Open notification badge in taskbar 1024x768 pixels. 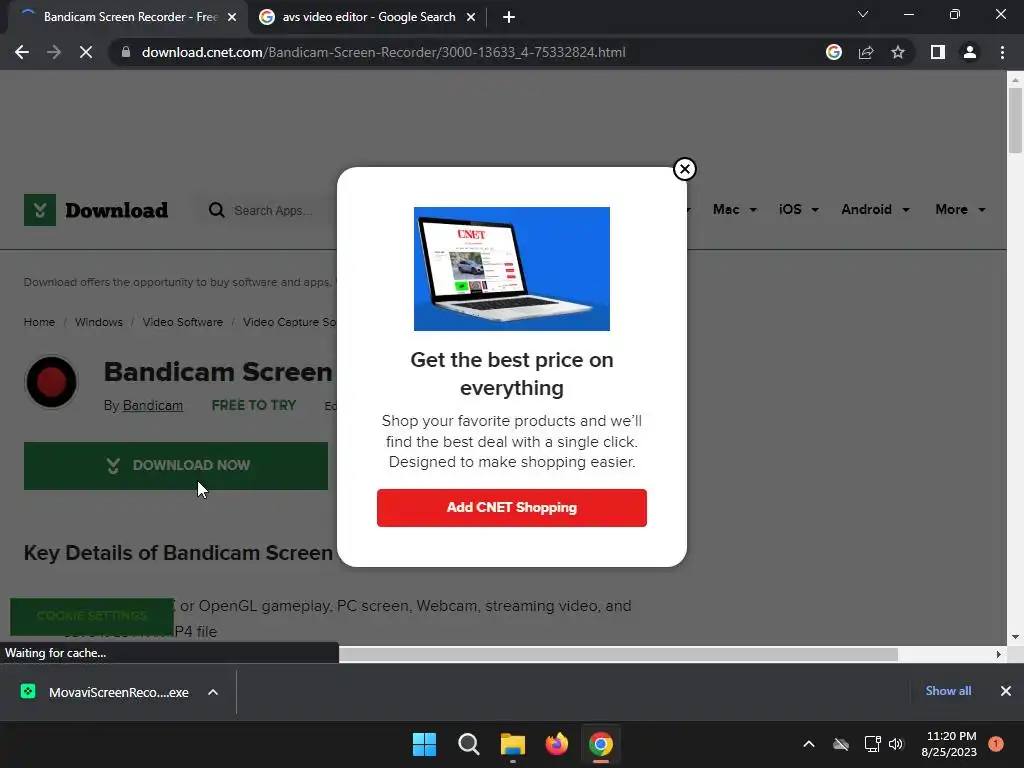996,744
